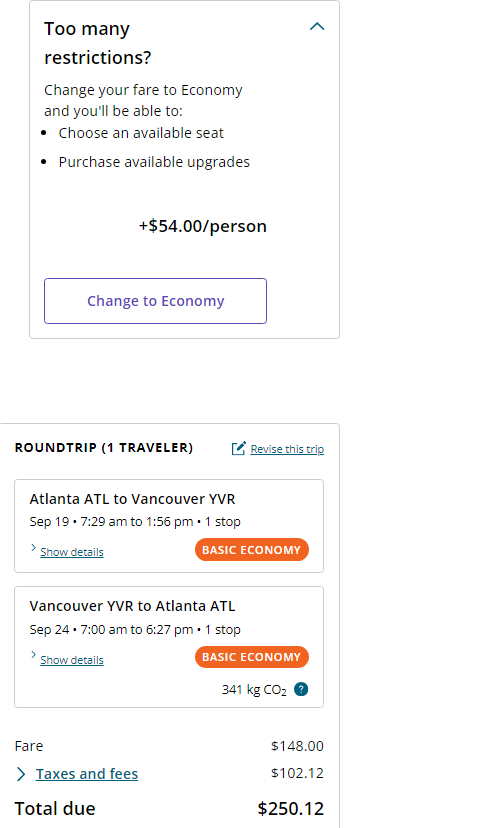The width and height of the screenshot is (500, 828).
Task: Click Basic Economy badge on Sep 24 flight
Action: [252, 657]
